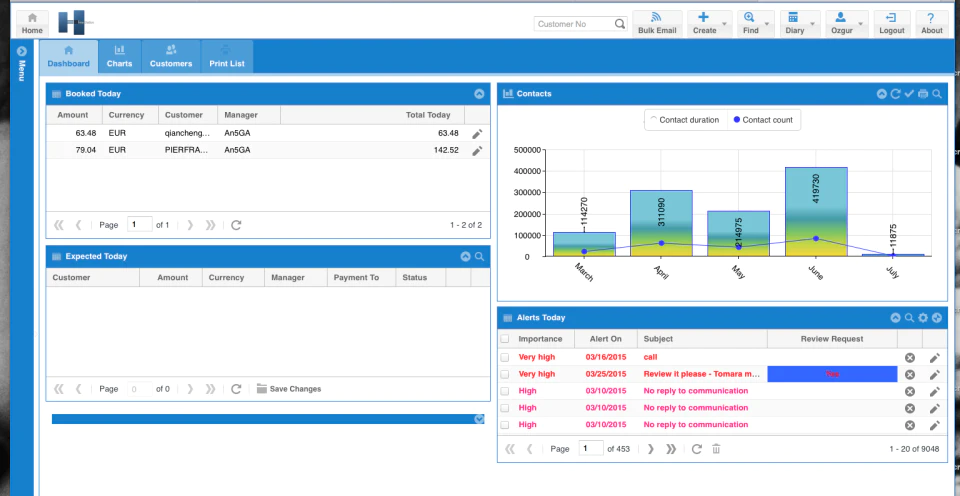Click Save Changes in Expected Today

288,389
